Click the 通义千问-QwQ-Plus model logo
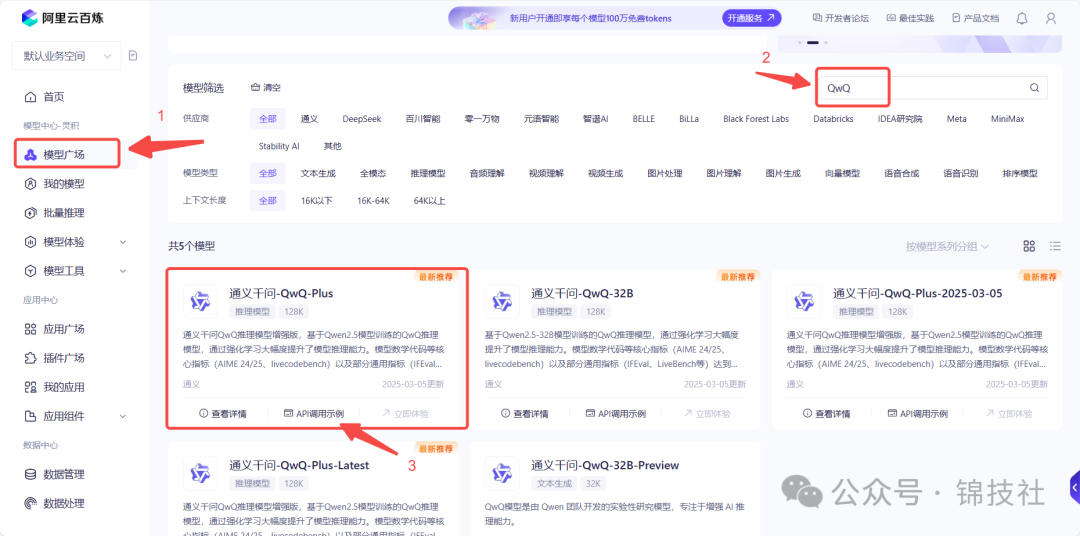The width and height of the screenshot is (1080, 536). click(x=200, y=301)
